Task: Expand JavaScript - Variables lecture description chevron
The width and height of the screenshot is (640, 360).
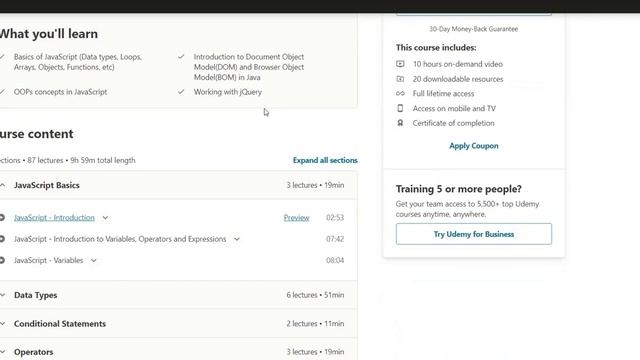Action: (x=93, y=260)
